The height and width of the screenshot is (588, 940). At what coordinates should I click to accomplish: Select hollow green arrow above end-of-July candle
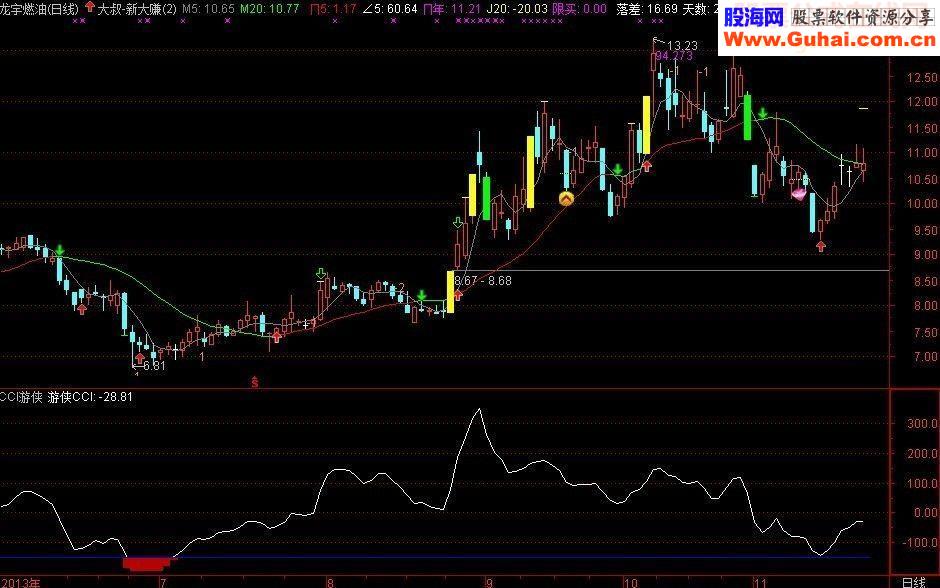[x=321, y=275]
